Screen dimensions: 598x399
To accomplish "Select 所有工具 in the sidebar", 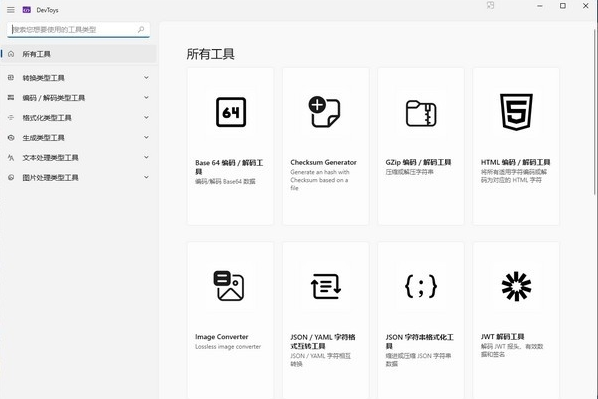I will pyautogui.click(x=78, y=54).
